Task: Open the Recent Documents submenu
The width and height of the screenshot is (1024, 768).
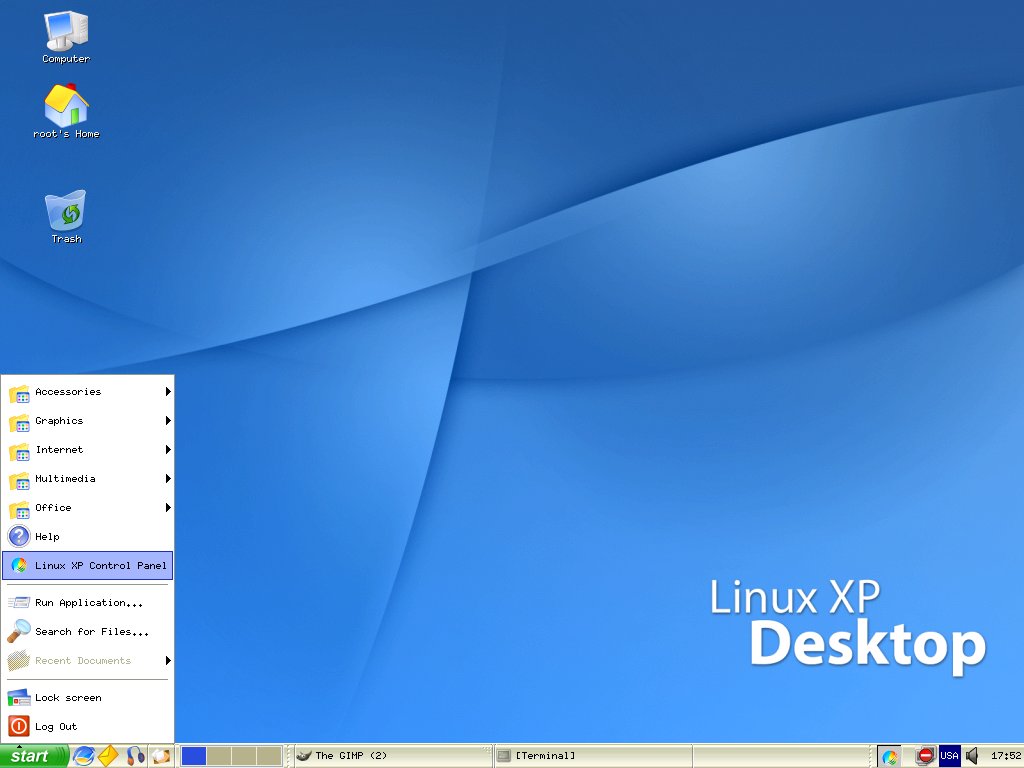Action: pyautogui.click(x=88, y=660)
